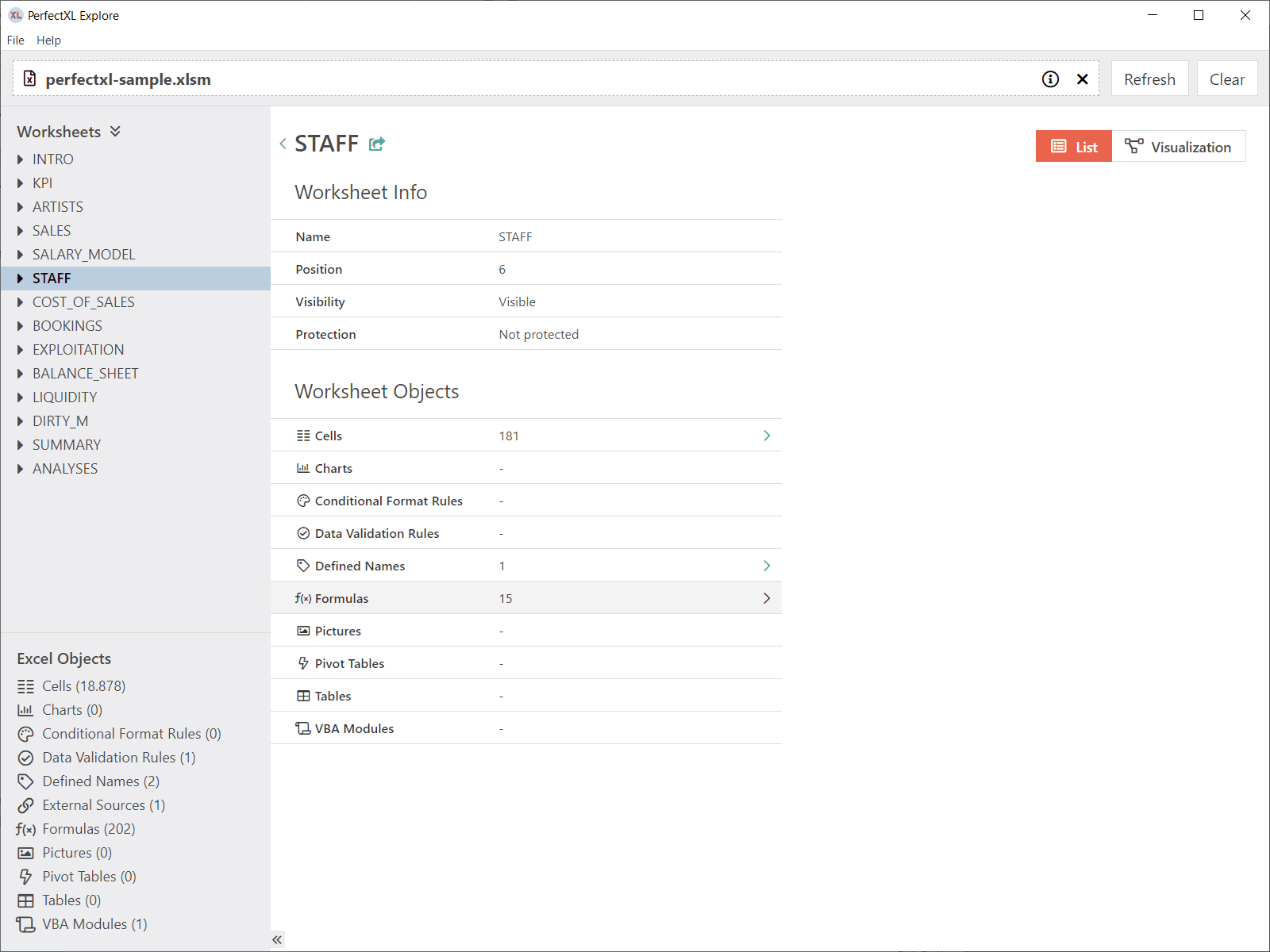Viewport: 1270px width, 952px height.
Task: Click the file info icon
Action: pyautogui.click(x=1050, y=79)
